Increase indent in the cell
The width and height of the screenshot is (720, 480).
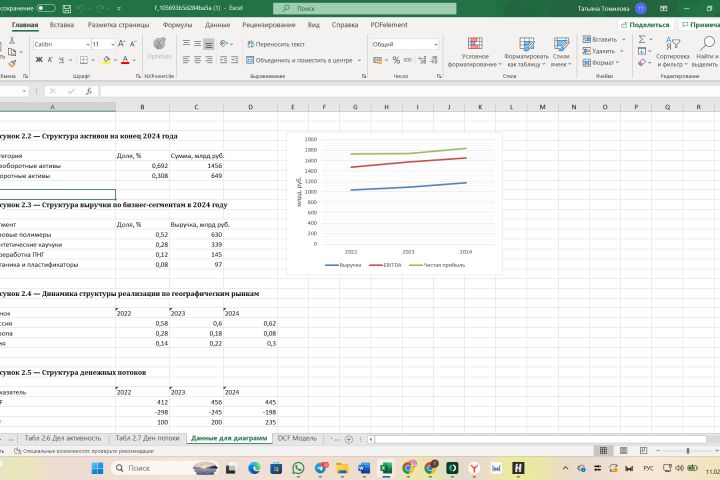235,60
